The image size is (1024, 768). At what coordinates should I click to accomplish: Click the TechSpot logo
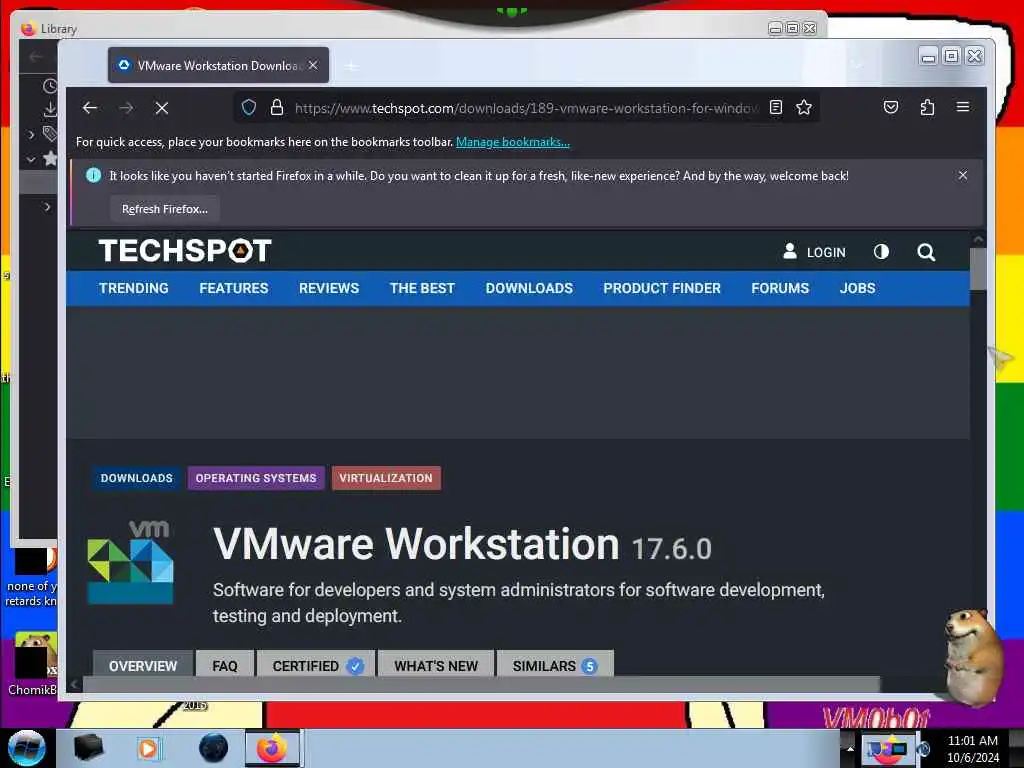(x=185, y=251)
